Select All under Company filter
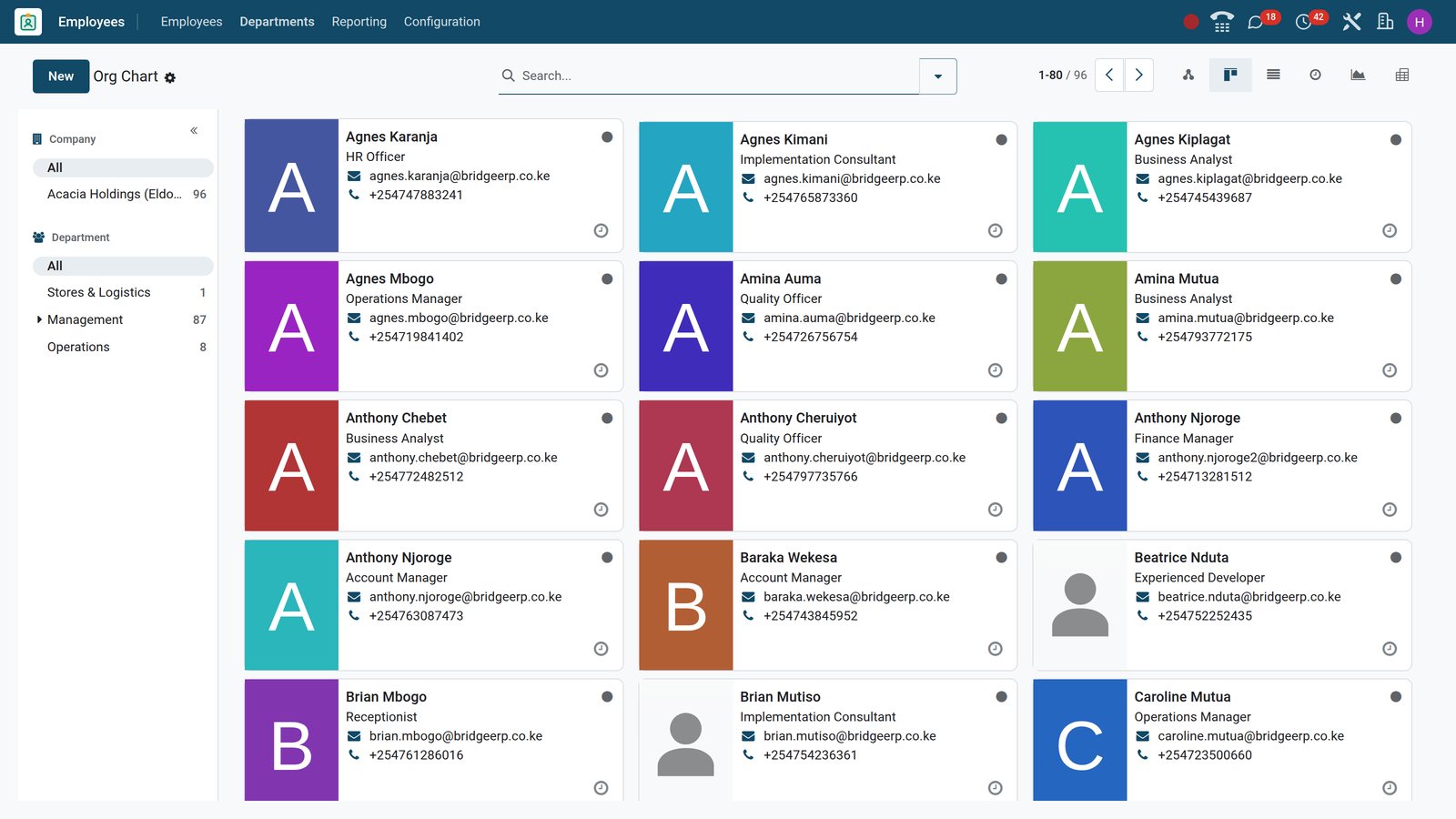Screen dimensions: 1456x819 [x=123, y=167]
